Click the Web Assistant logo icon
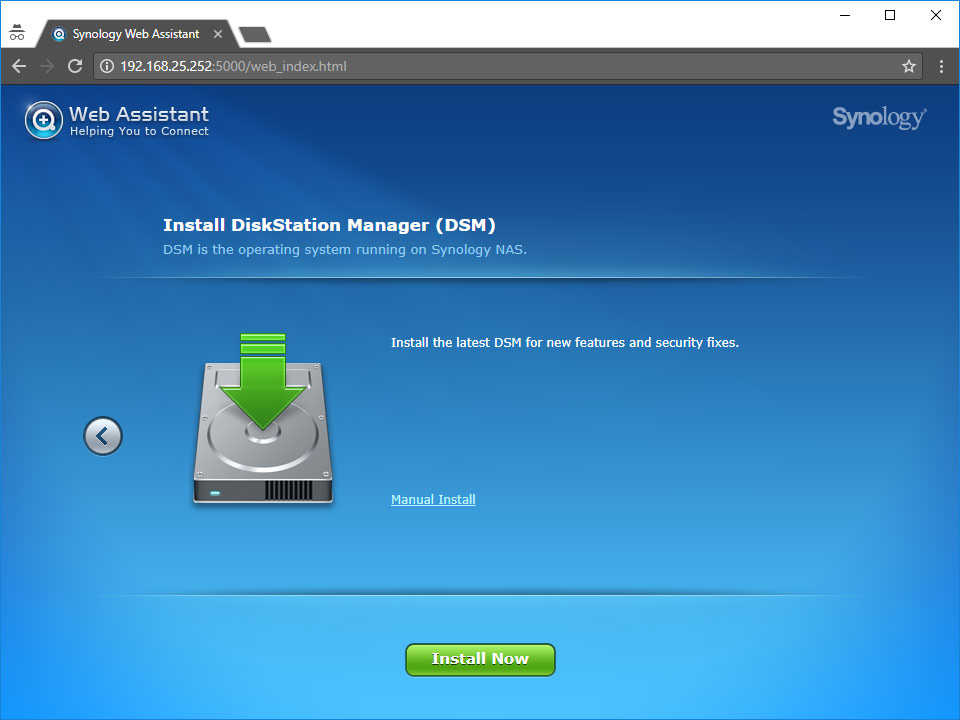 (x=43, y=120)
